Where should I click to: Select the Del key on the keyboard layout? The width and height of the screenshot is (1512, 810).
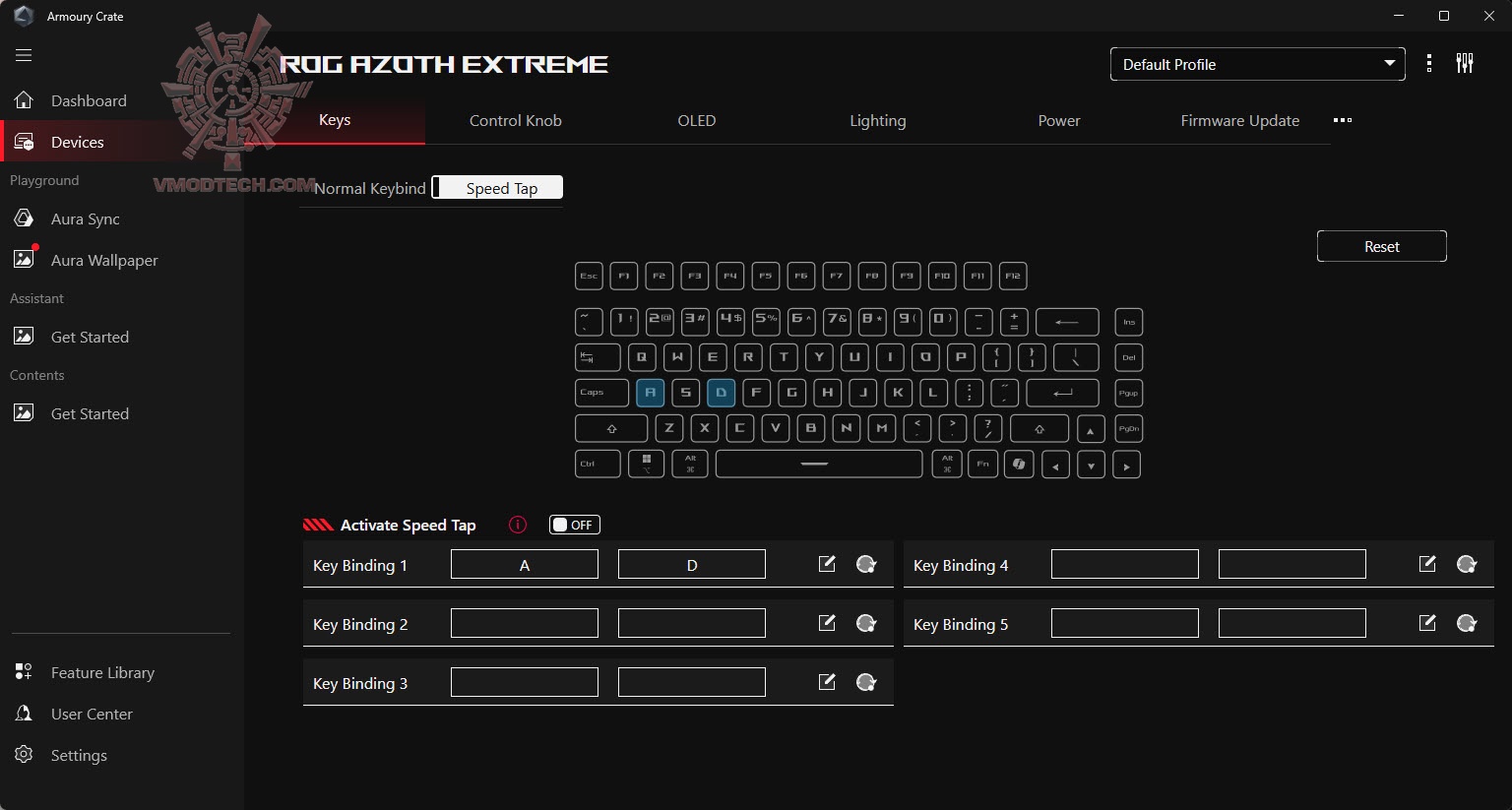1129,357
